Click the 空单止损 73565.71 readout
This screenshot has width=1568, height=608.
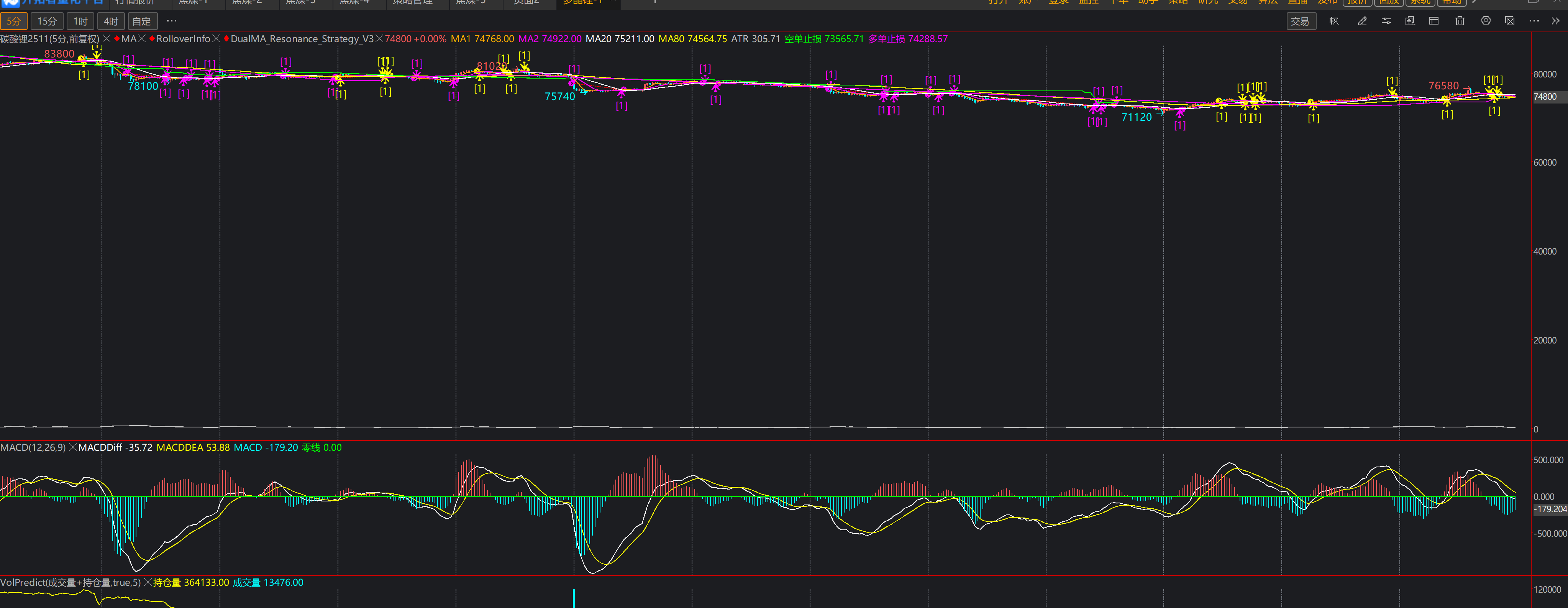tap(824, 39)
